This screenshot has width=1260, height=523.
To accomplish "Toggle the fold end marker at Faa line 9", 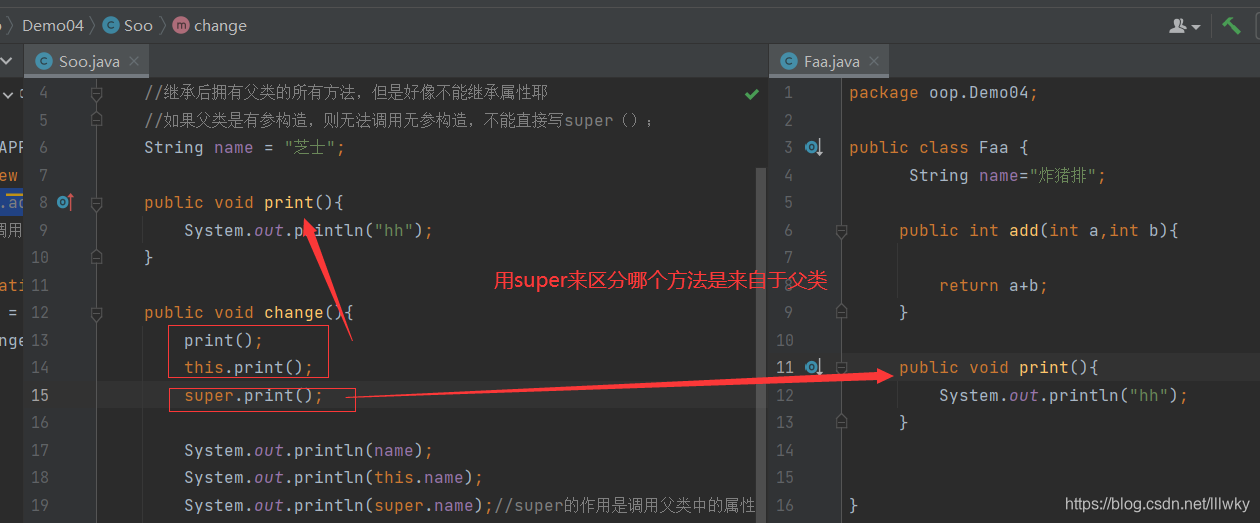I will (841, 312).
